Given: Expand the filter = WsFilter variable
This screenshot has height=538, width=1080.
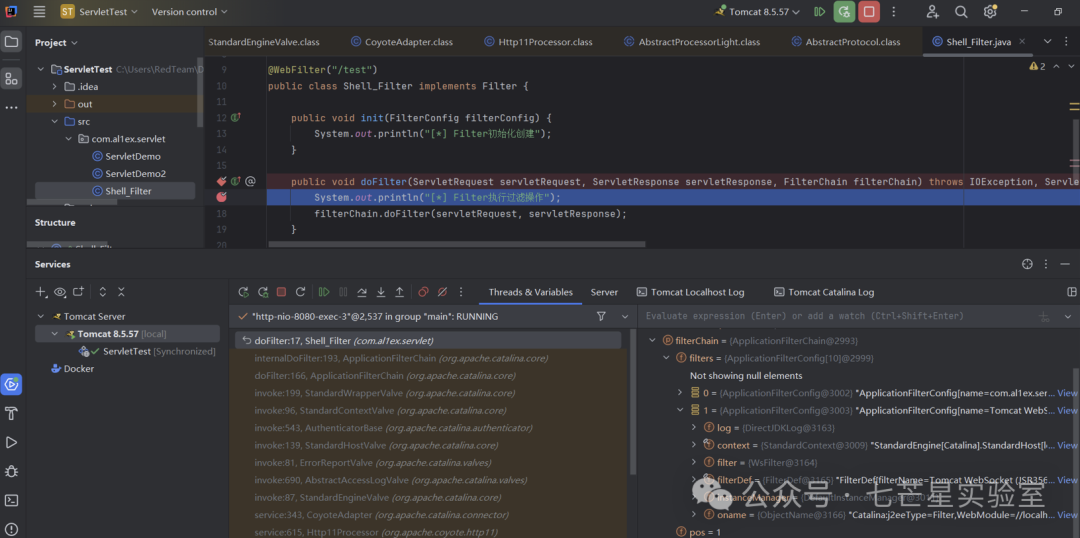Looking at the screenshot, I should (x=694, y=462).
